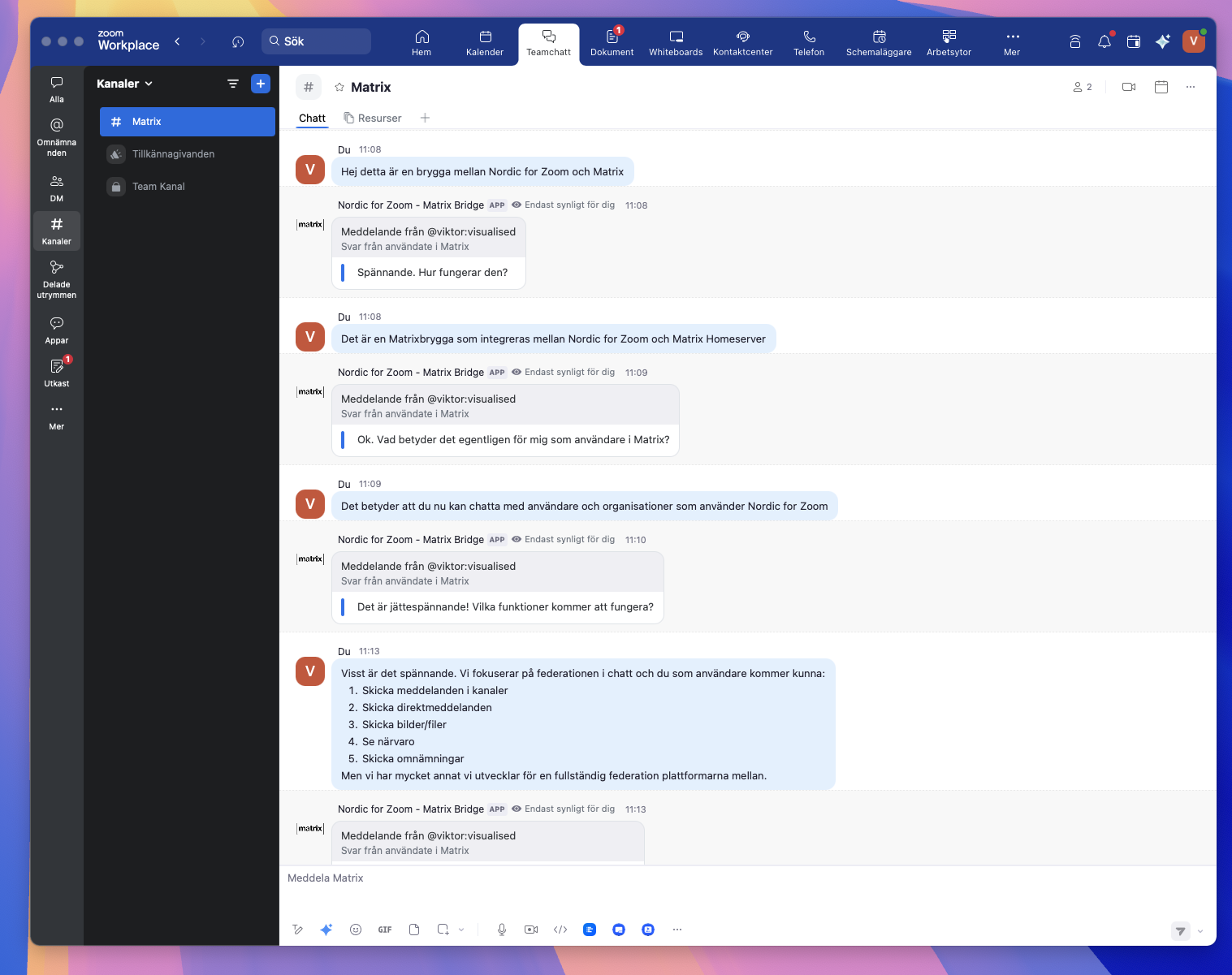Open the GIF picker

click(x=385, y=930)
